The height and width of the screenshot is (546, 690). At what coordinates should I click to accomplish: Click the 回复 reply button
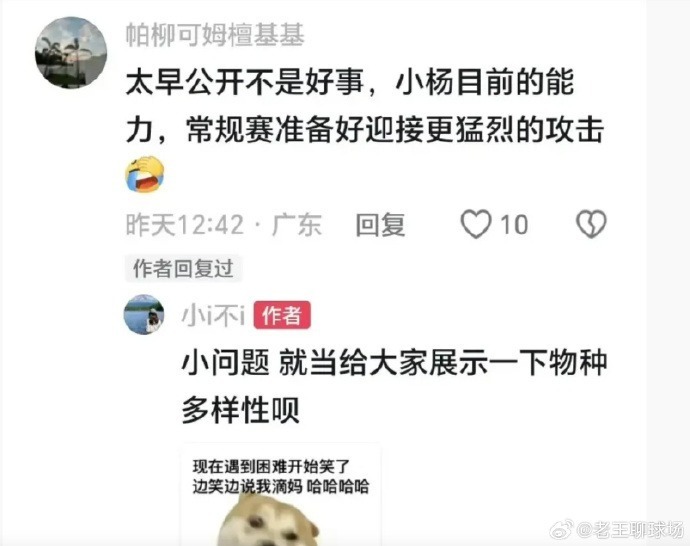(x=380, y=225)
